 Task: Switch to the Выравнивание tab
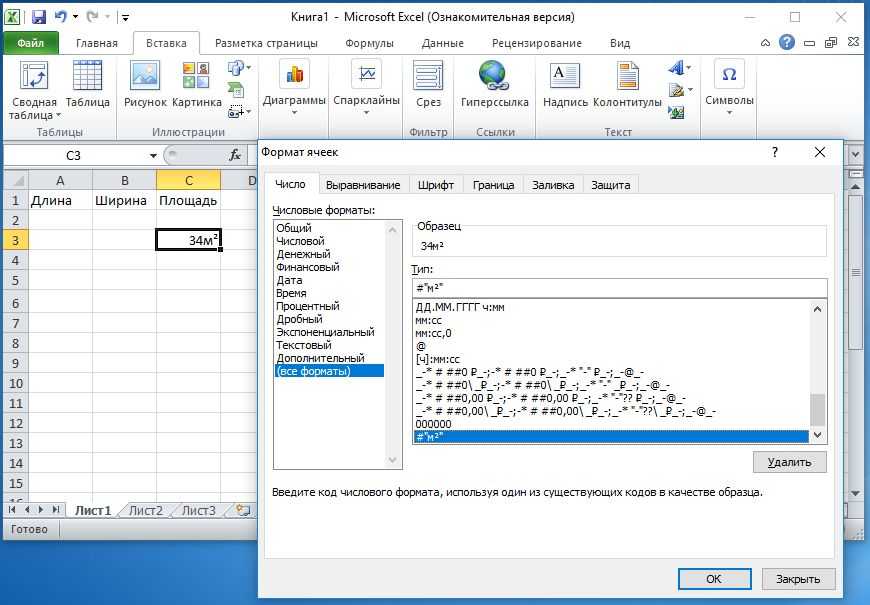(362, 185)
